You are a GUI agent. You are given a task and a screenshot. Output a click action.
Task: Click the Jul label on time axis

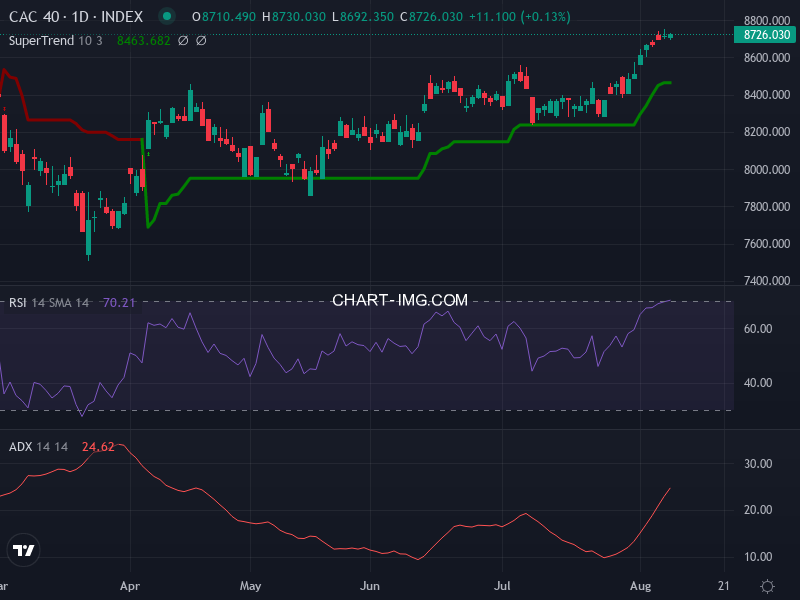pyautogui.click(x=503, y=586)
